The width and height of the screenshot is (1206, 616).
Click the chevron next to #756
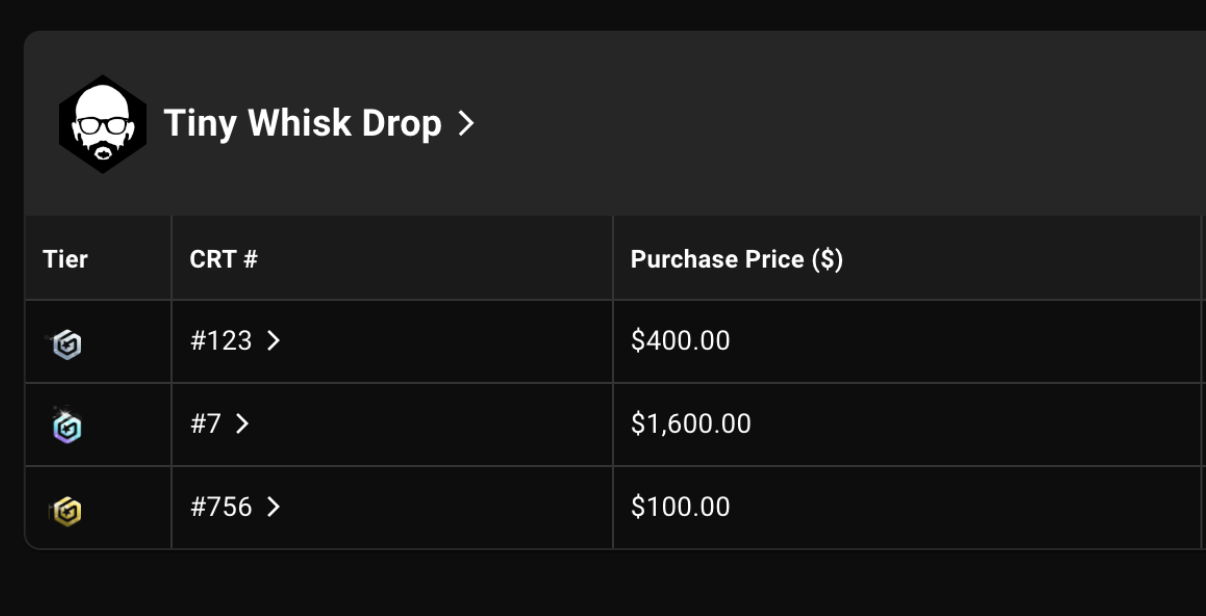[x=273, y=507]
